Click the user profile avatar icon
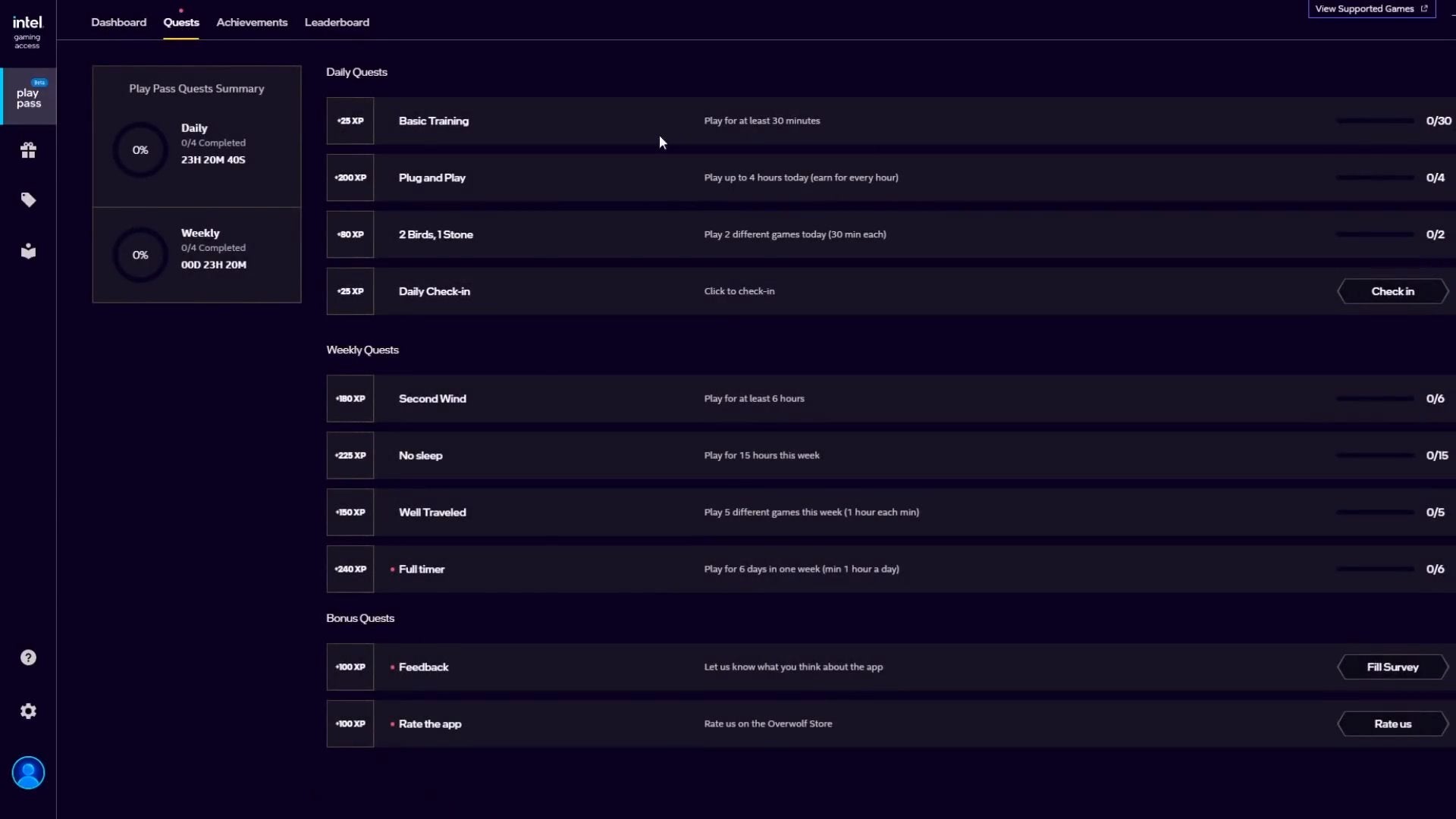Viewport: 1456px width, 819px height. click(x=28, y=773)
